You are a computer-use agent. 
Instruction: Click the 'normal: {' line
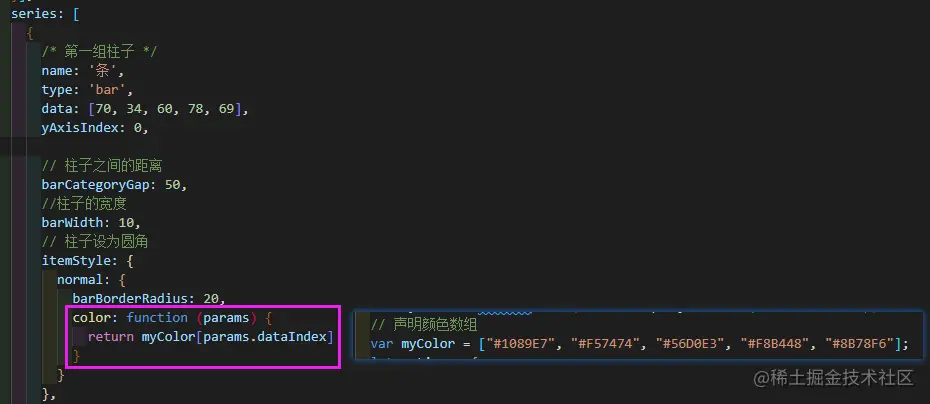pos(91,279)
